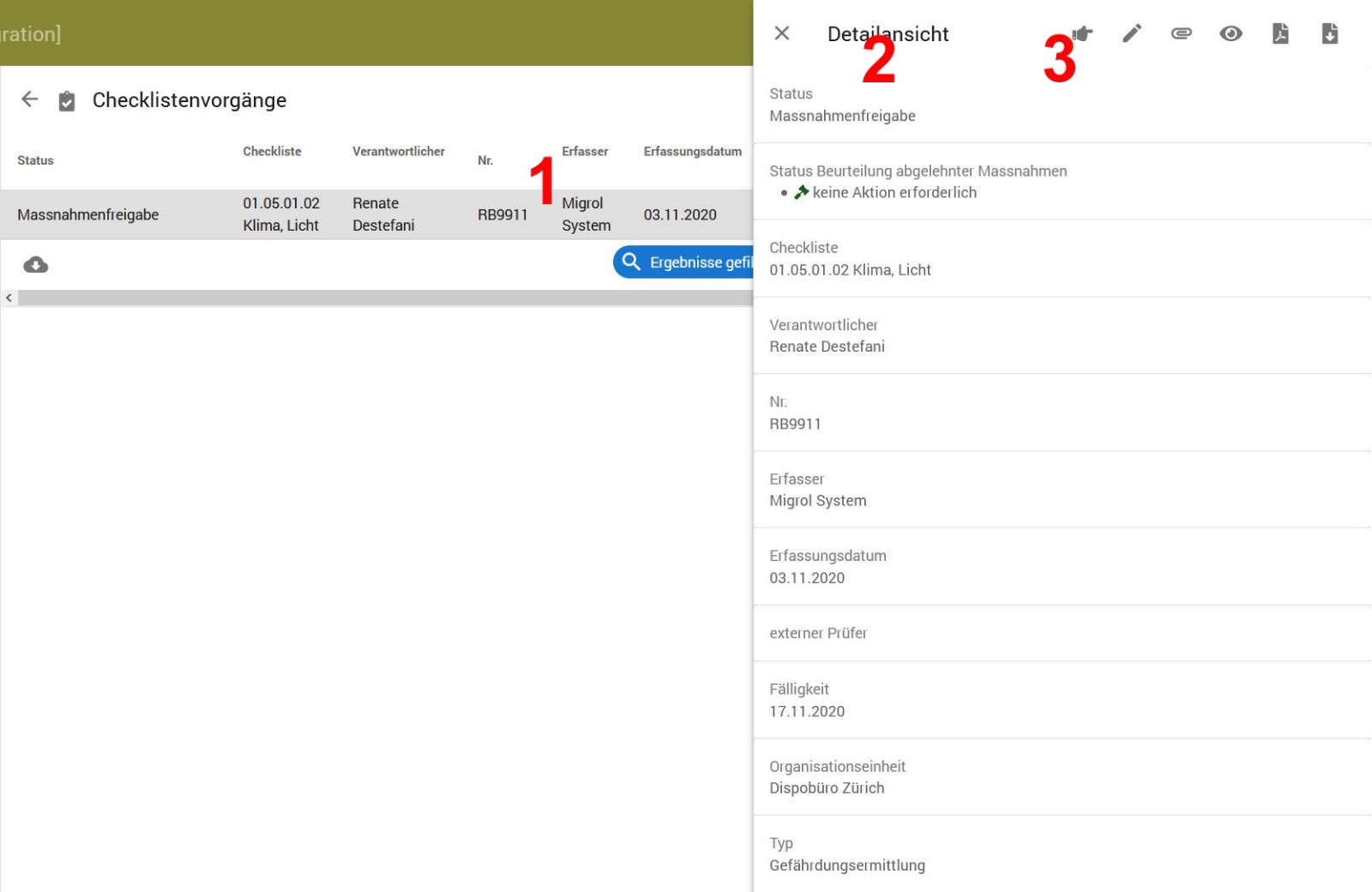Click the green gavel icon in details

click(x=802, y=192)
